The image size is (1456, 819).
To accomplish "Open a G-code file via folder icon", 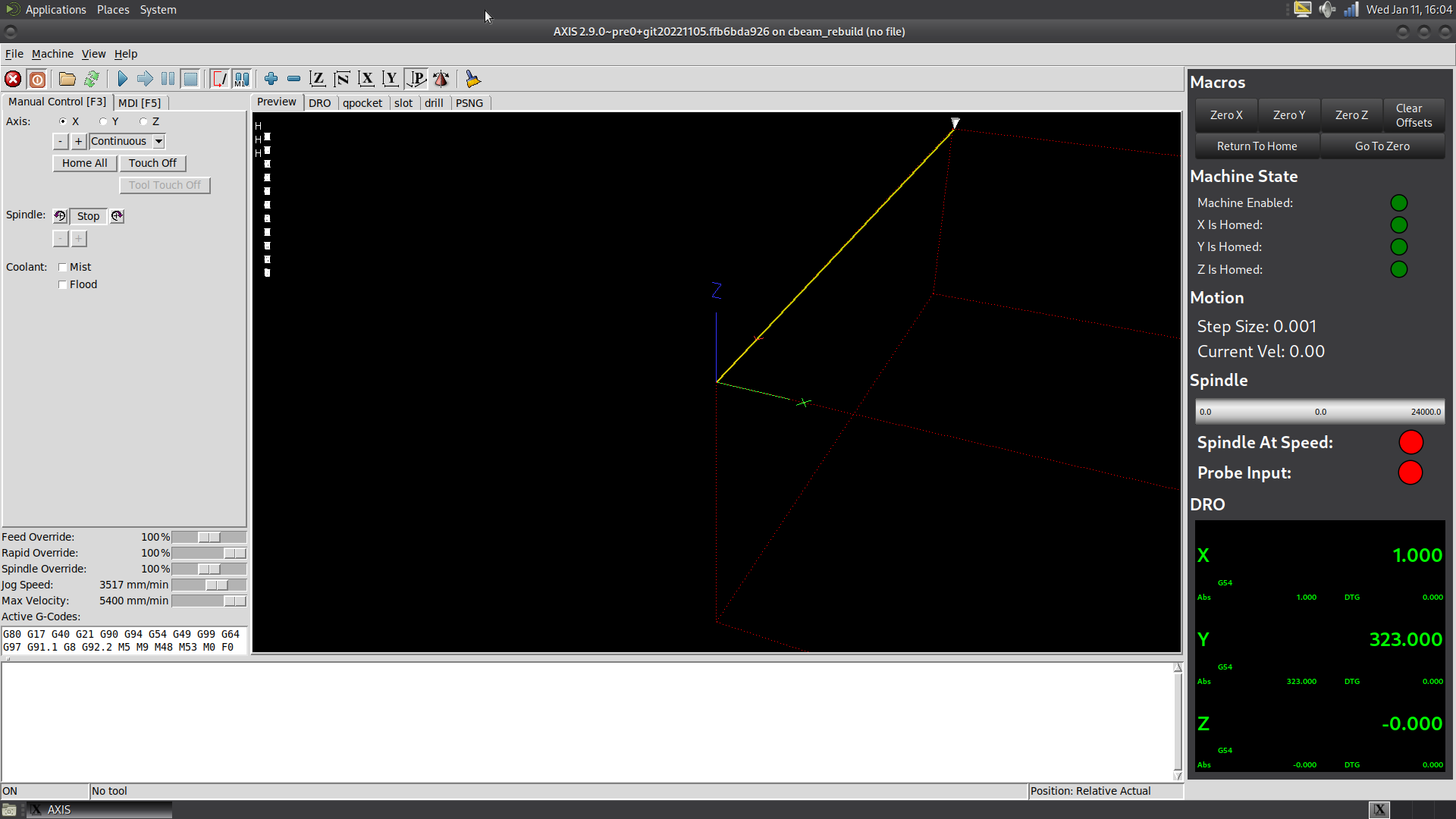I will (67, 79).
